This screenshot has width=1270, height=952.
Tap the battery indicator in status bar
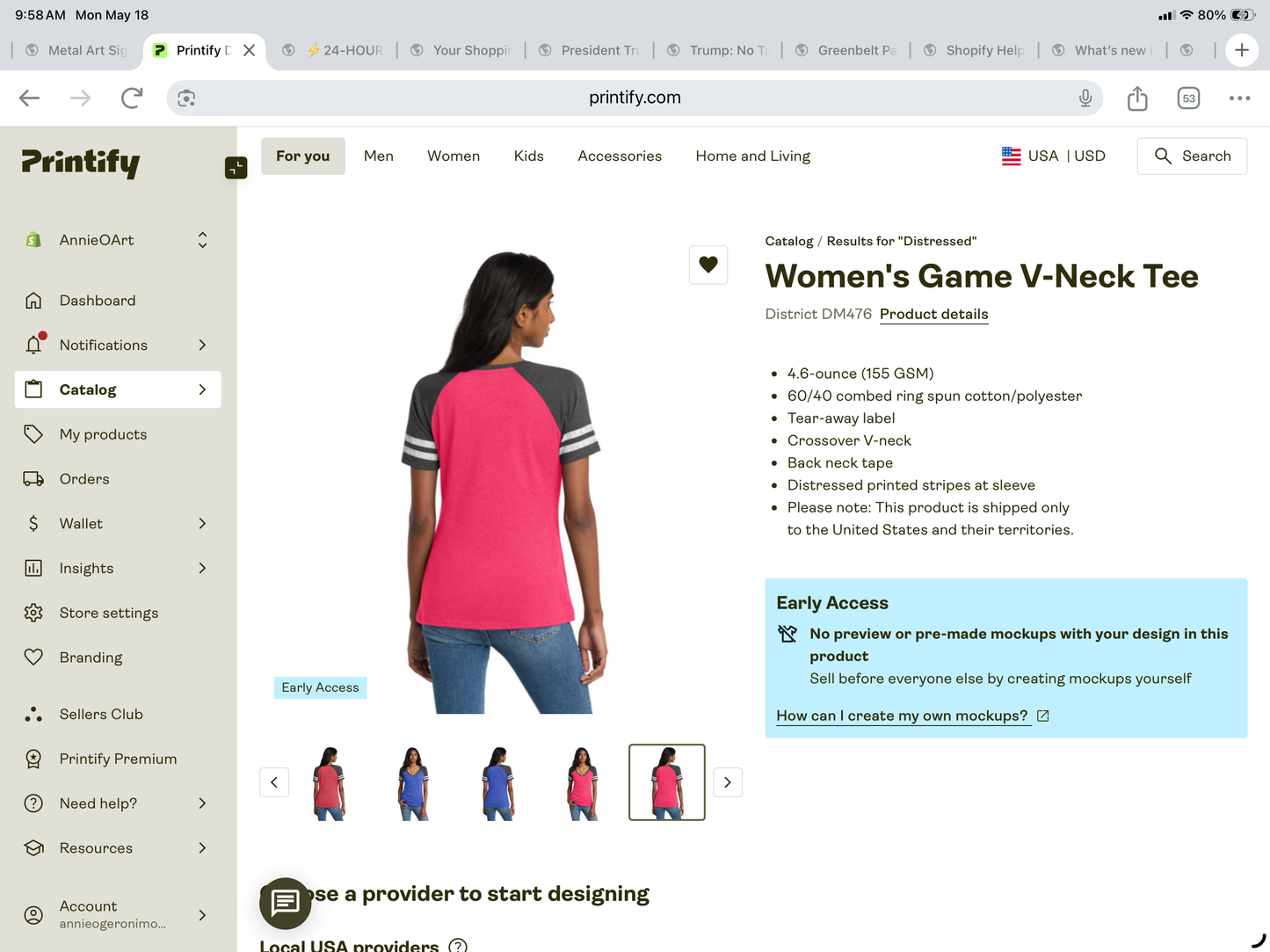tap(1243, 15)
